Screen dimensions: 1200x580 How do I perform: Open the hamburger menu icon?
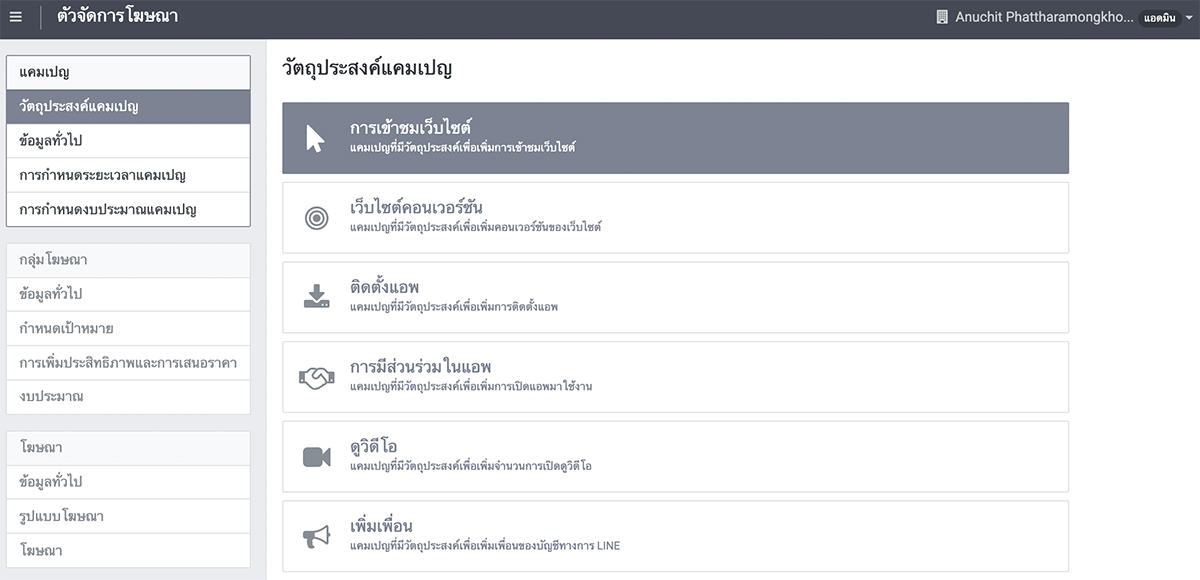pos(15,17)
